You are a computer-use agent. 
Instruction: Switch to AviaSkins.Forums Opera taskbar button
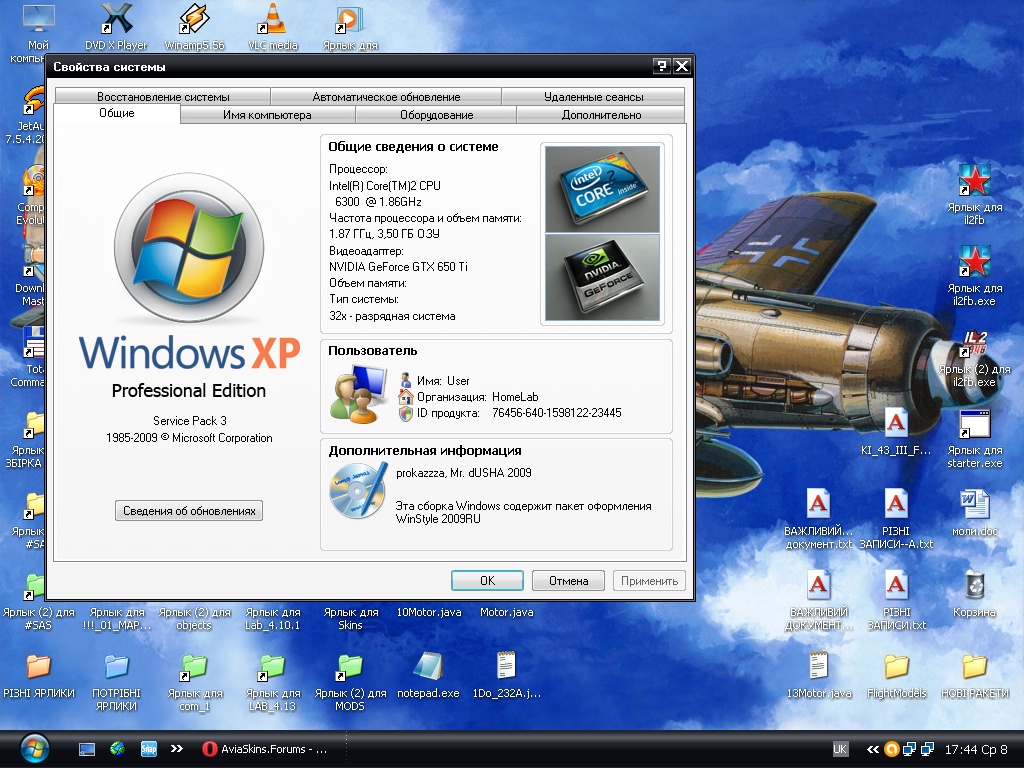click(264, 749)
